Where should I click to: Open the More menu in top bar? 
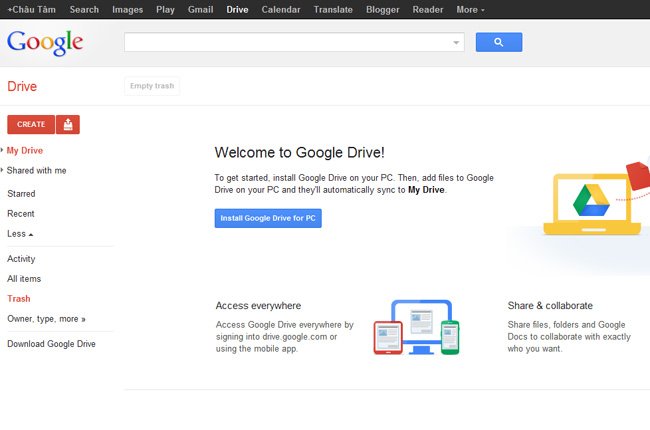click(x=470, y=10)
